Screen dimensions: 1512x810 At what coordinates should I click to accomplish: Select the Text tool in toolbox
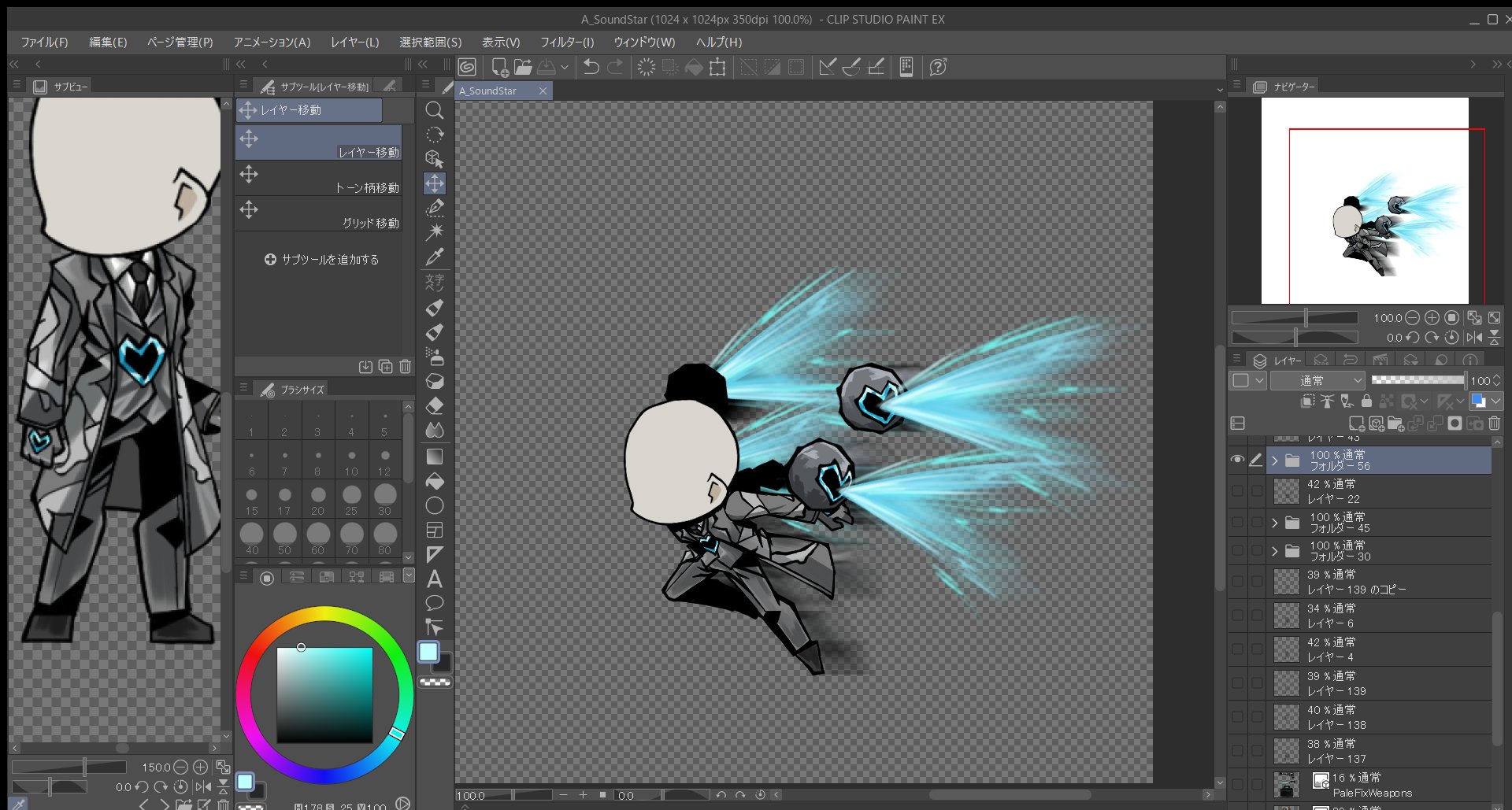point(434,579)
